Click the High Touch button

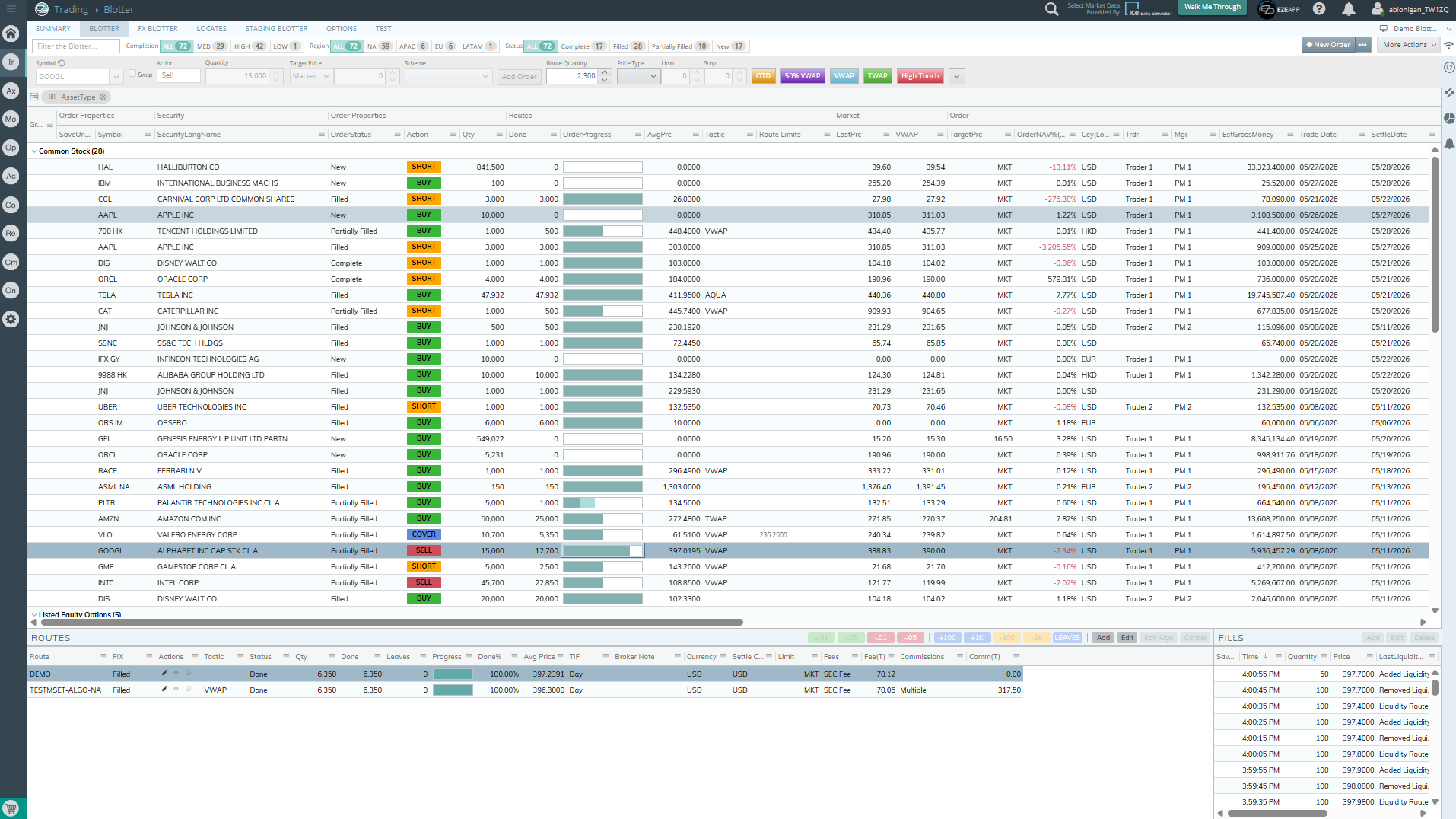920,76
